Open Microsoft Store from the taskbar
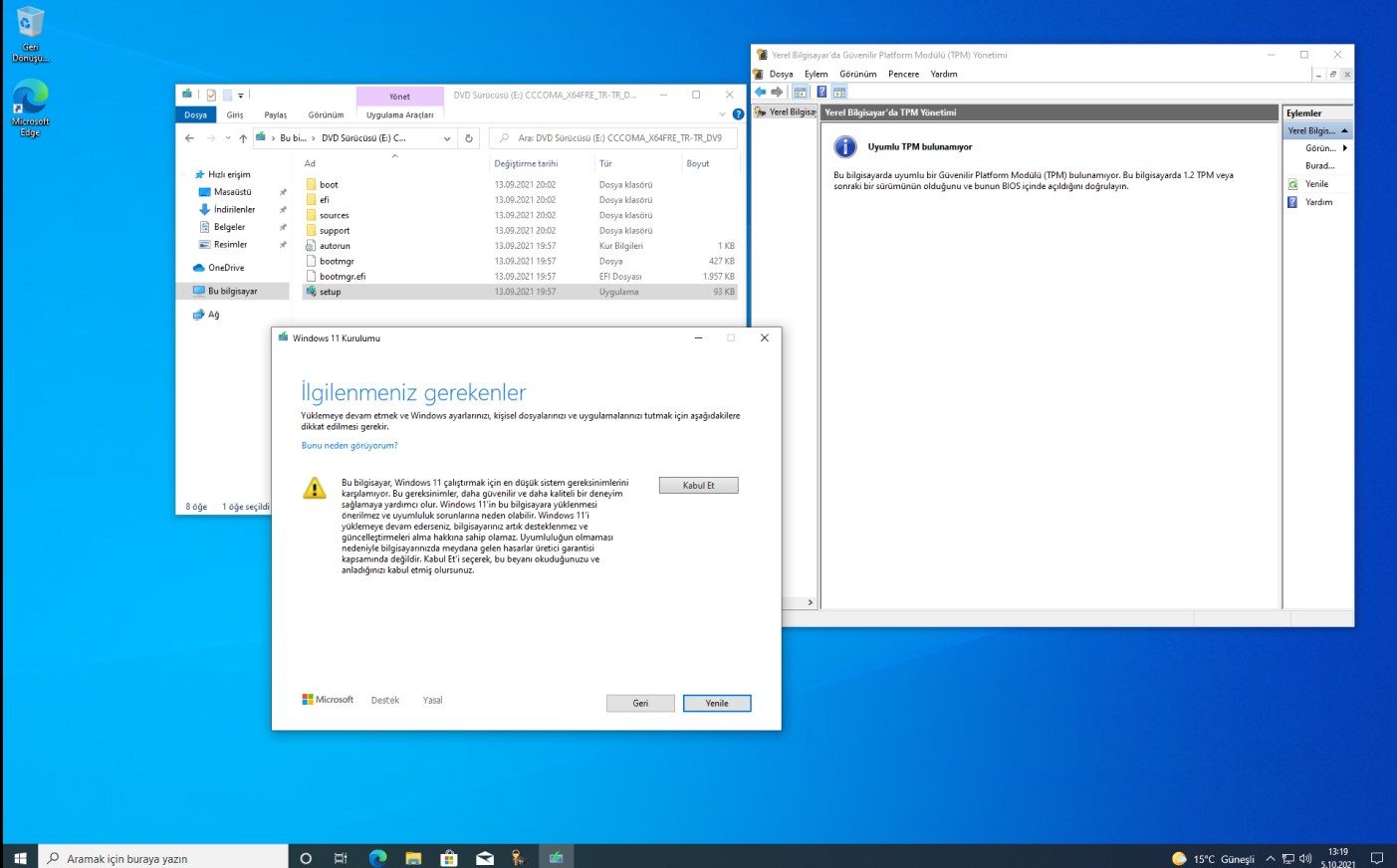Image resolution: width=1397 pixels, height=868 pixels. pos(449,858)
